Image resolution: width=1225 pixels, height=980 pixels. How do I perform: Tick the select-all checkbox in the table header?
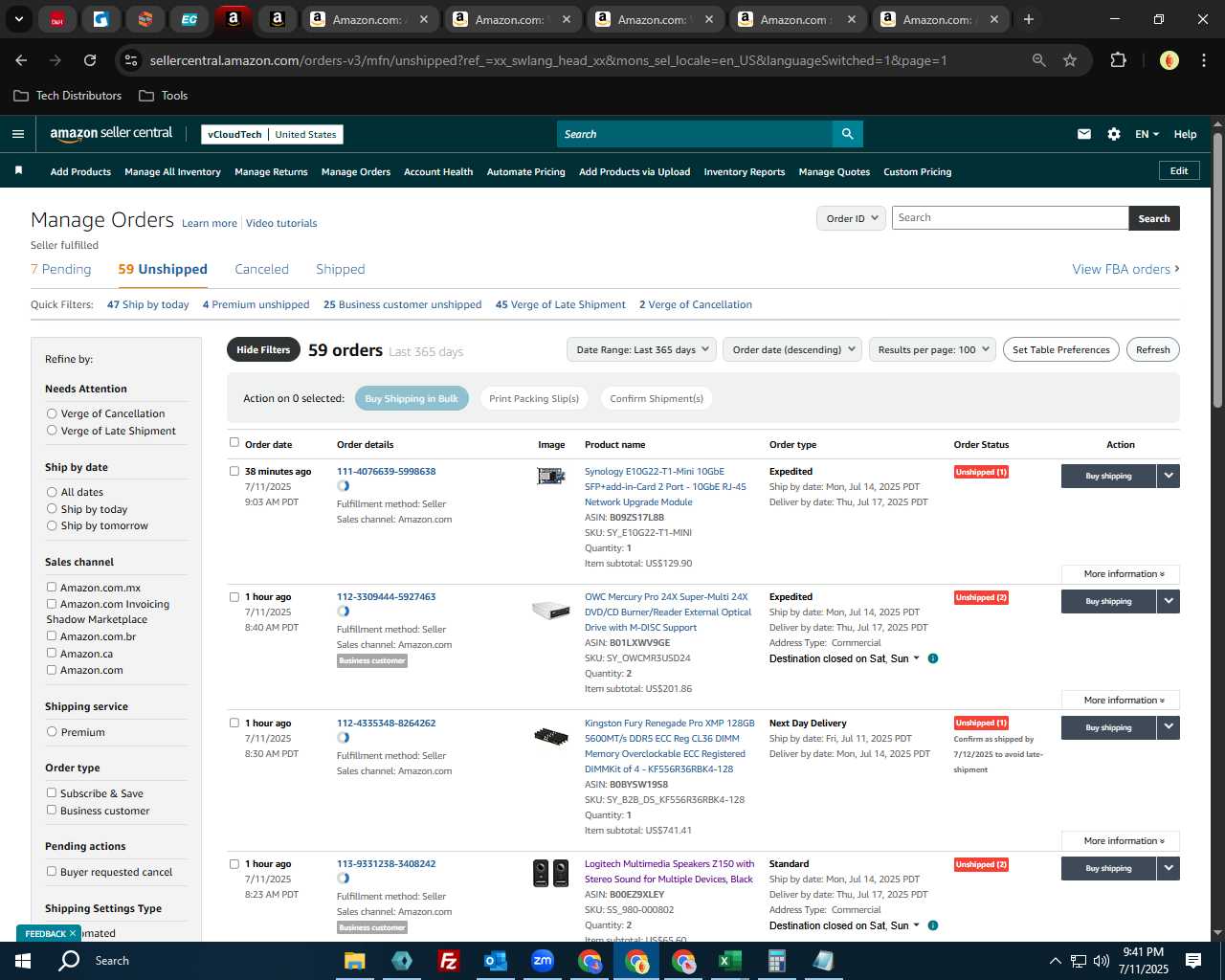coord(234,442)
